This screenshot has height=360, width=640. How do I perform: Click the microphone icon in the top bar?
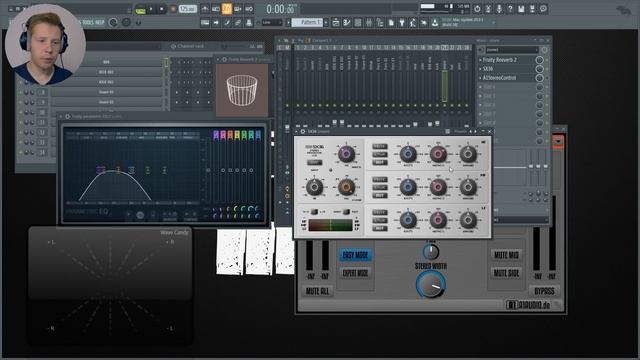(499, 9)
